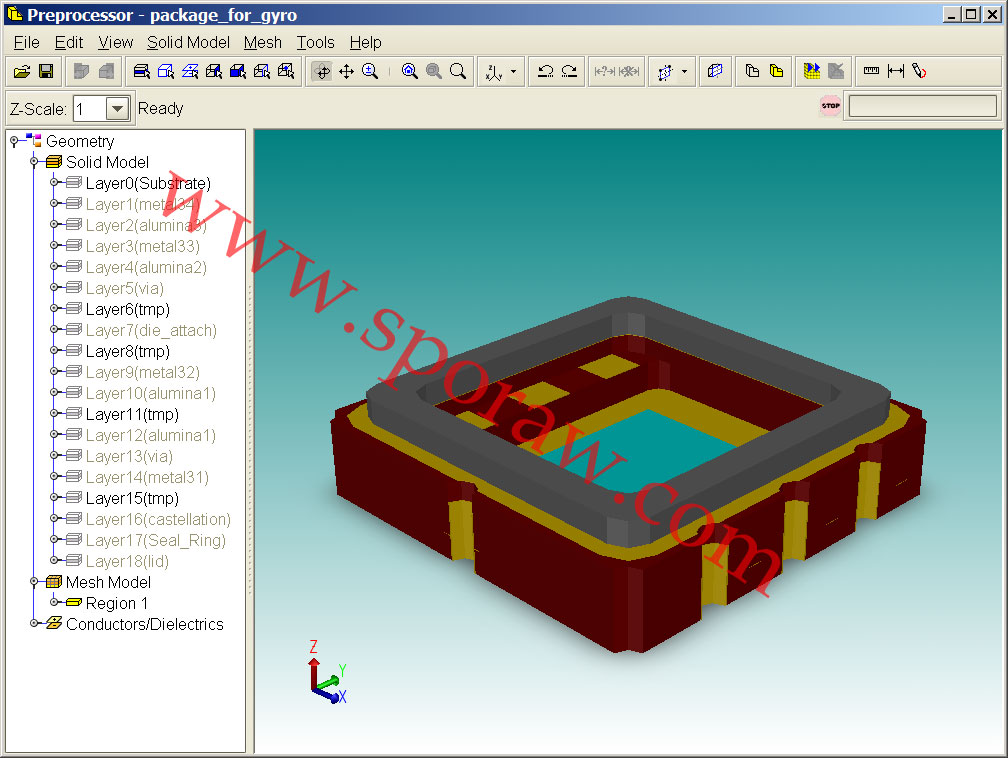Click the Undo arrow icon

tap(545, 71)
